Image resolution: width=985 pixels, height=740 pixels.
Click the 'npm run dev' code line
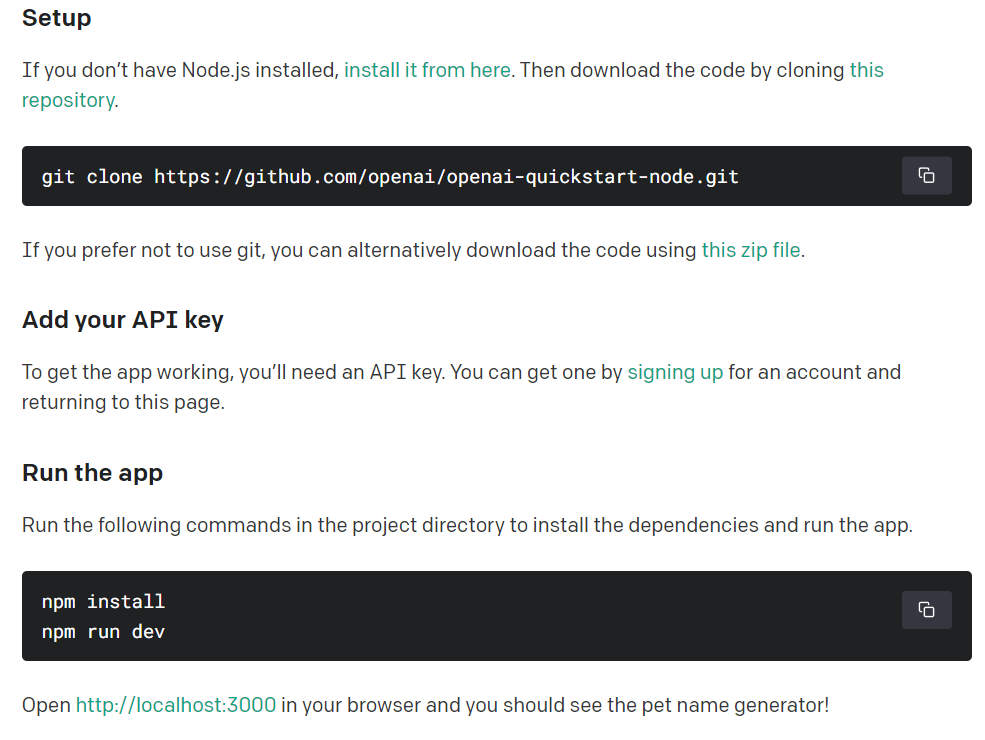click(x=103, y=632)
